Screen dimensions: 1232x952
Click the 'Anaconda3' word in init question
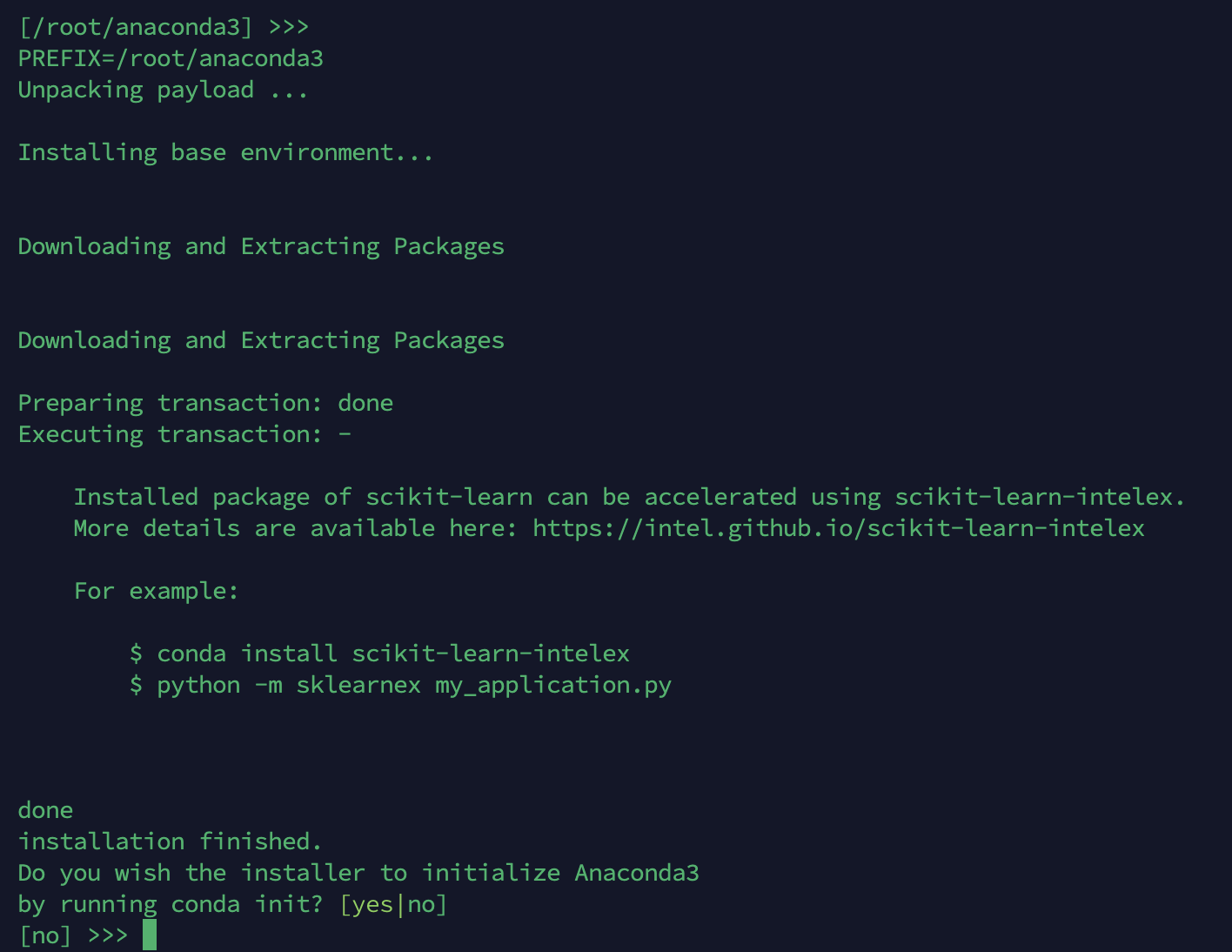click(637, 873)
